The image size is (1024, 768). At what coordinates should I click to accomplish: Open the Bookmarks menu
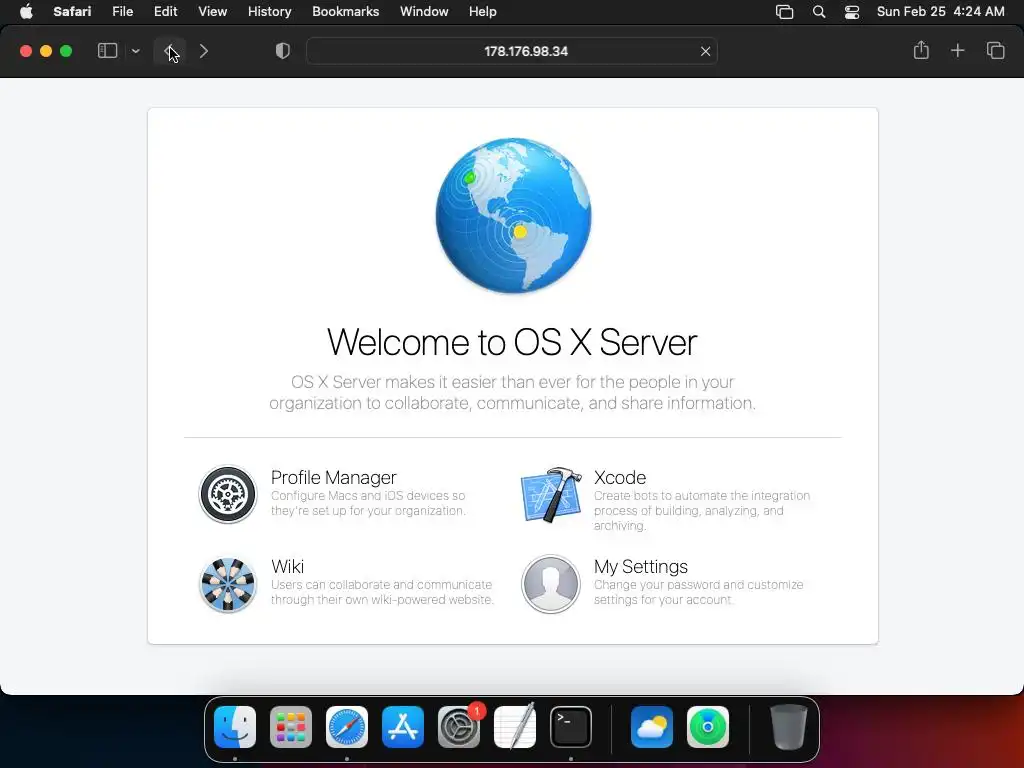(345, 12)
